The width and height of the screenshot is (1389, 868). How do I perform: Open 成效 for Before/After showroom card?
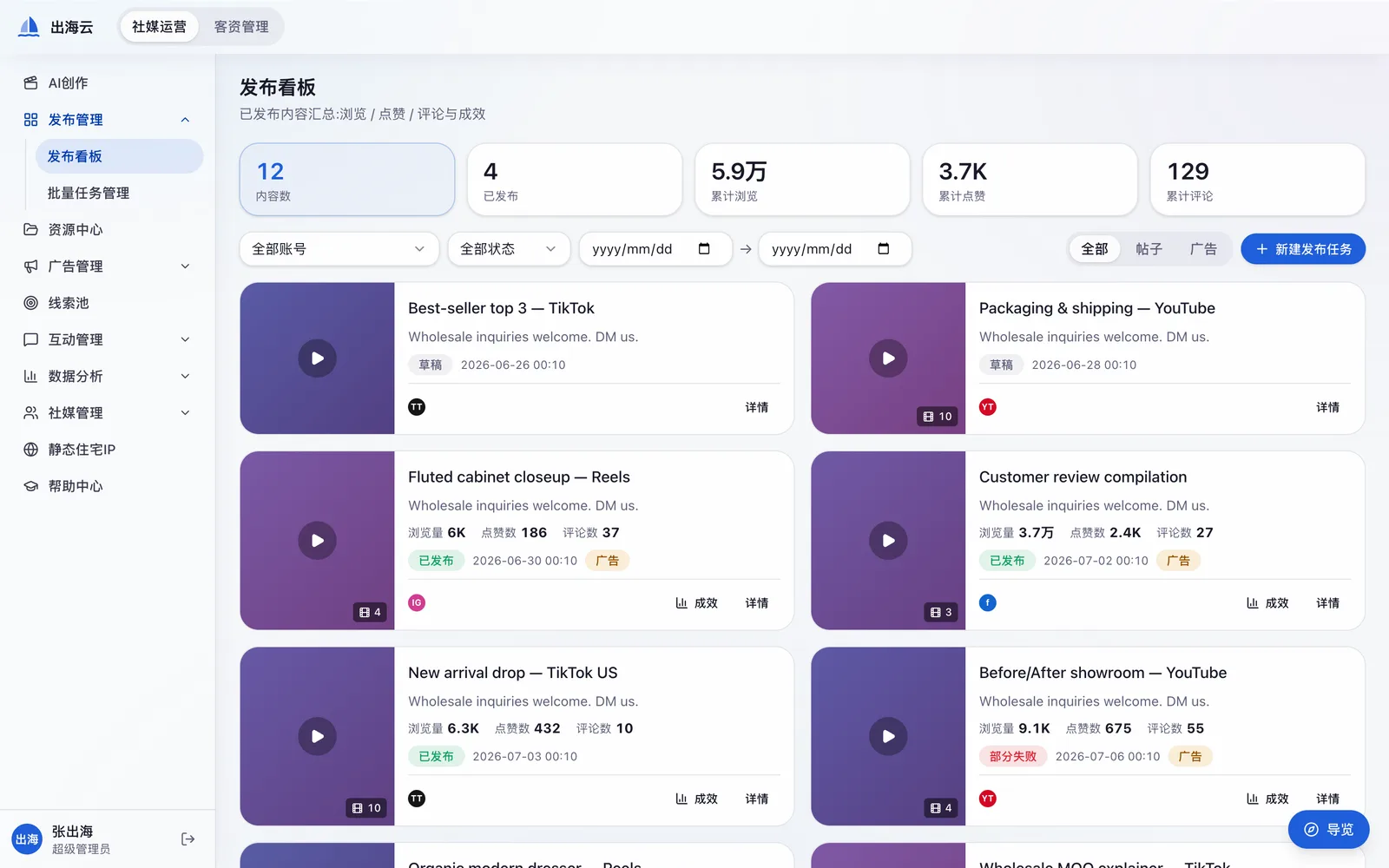(x=1268, y=799)
